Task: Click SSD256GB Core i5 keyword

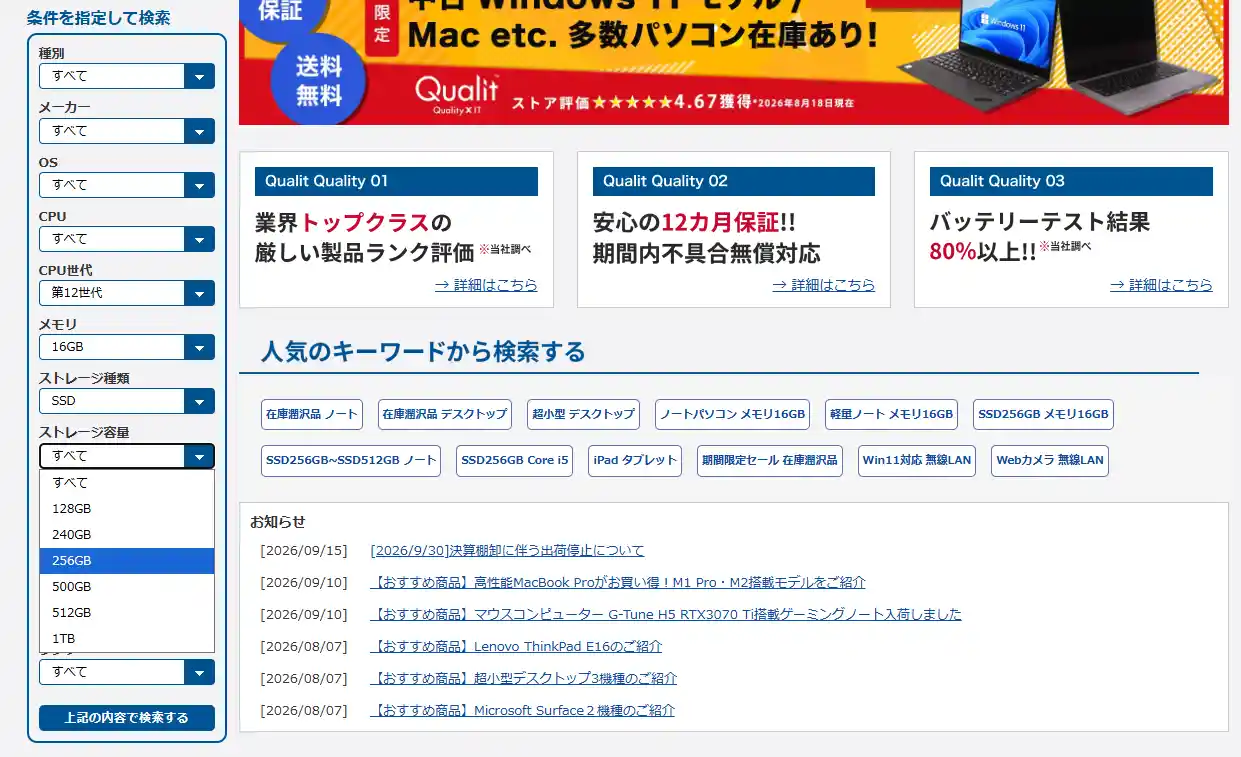Action: click(515, 461)
